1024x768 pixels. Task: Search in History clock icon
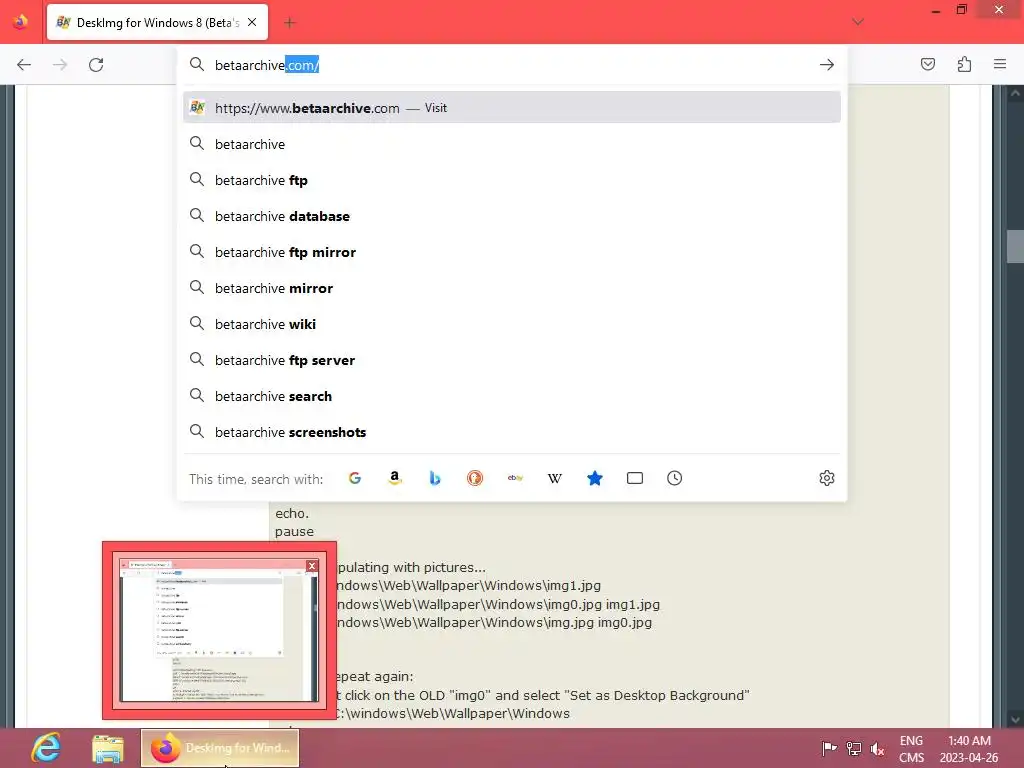click(675, 478)
